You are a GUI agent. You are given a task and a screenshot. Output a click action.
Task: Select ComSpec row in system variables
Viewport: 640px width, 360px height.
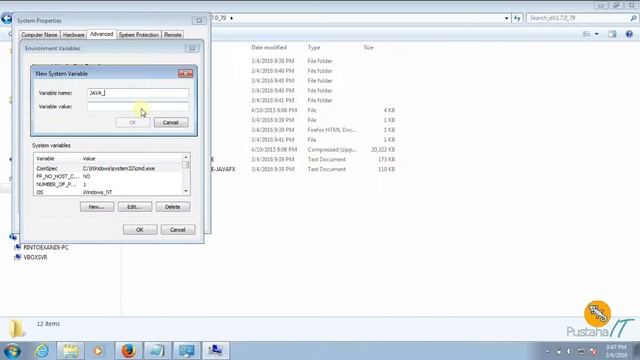[108, 168]
